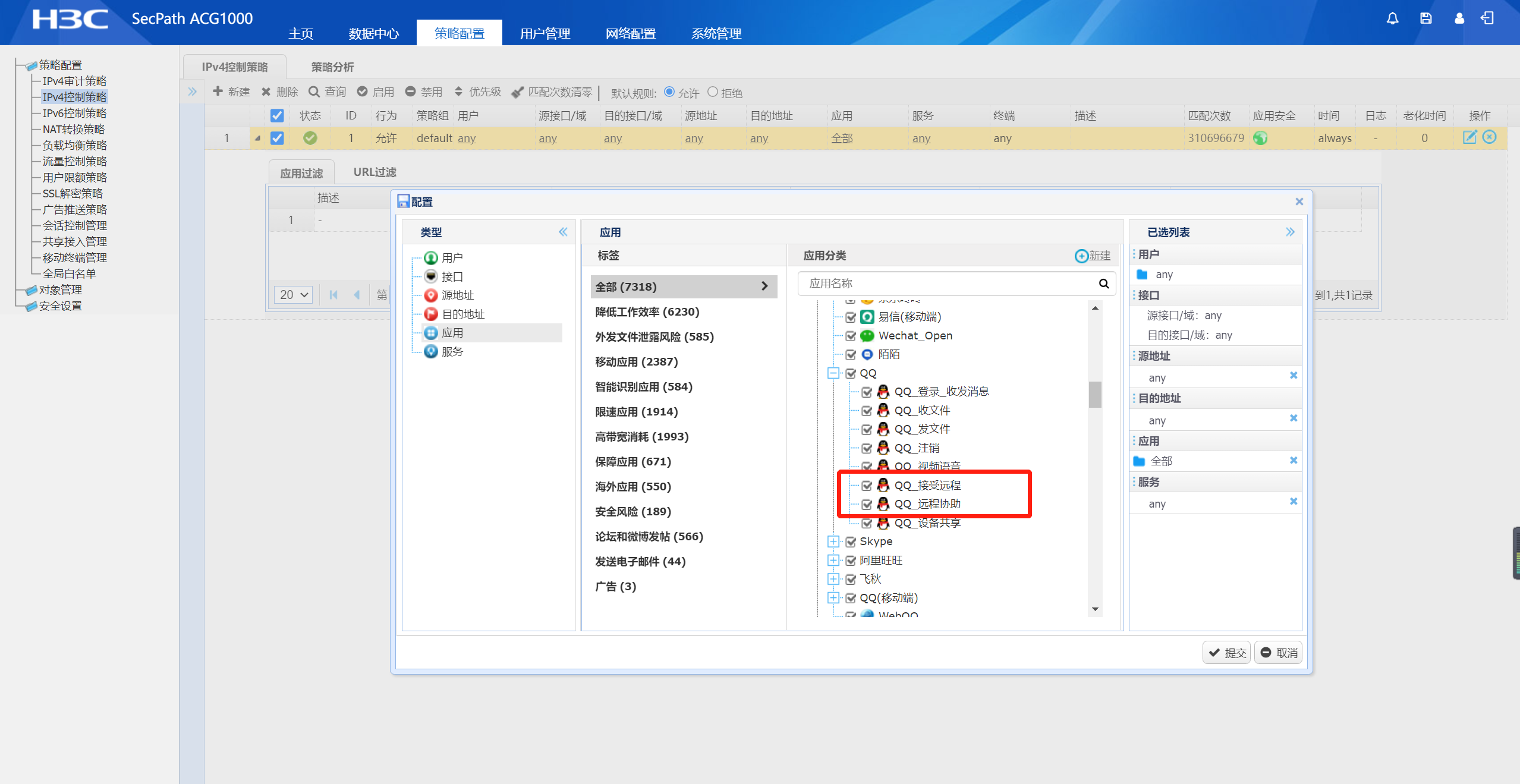1520x784 pixels.
Task: Uncheck the QQ_接受远程 checkbox
Action: pyautogui.click(x=867, y=486)
